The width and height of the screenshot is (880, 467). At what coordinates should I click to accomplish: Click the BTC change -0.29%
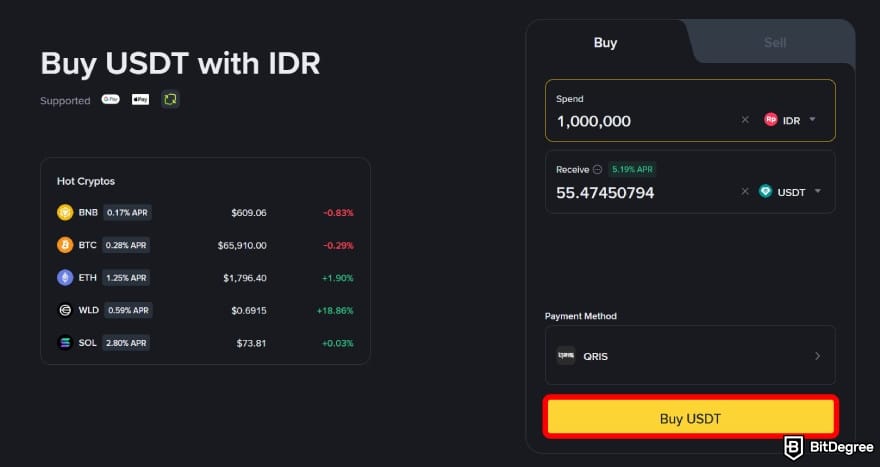tap(338, 245)
